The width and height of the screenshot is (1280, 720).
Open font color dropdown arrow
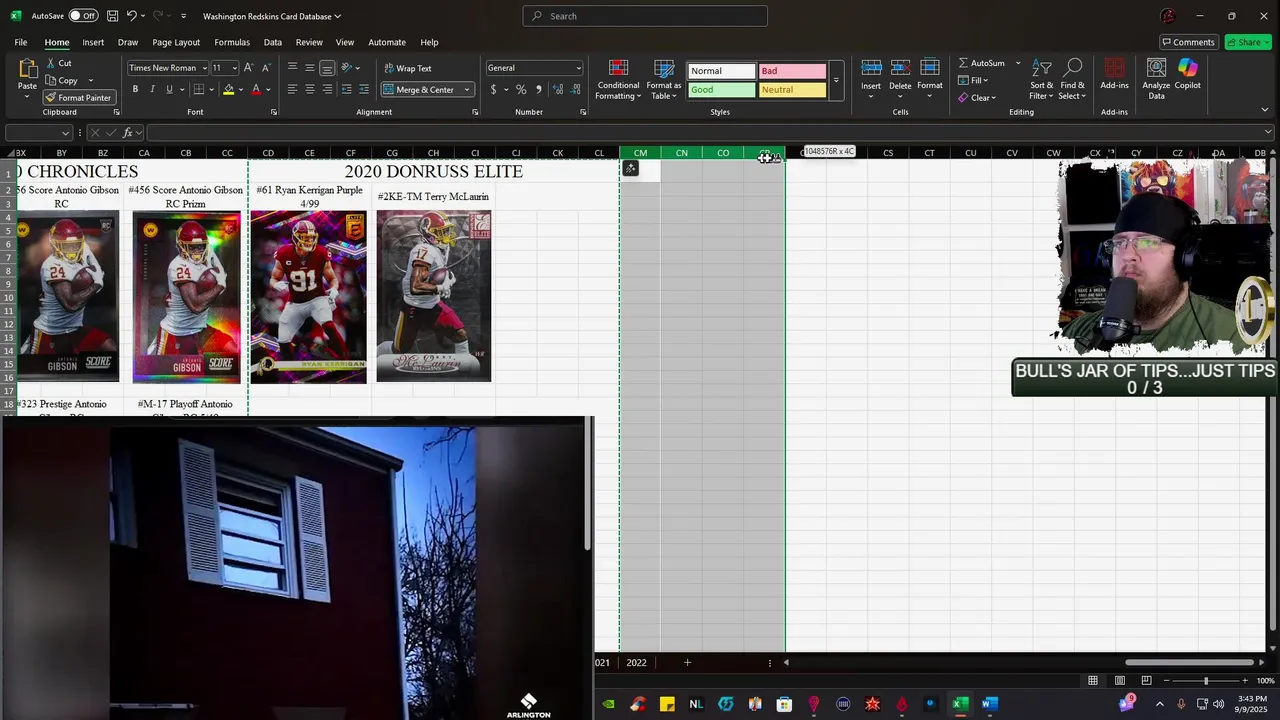(x=268, y=89)
